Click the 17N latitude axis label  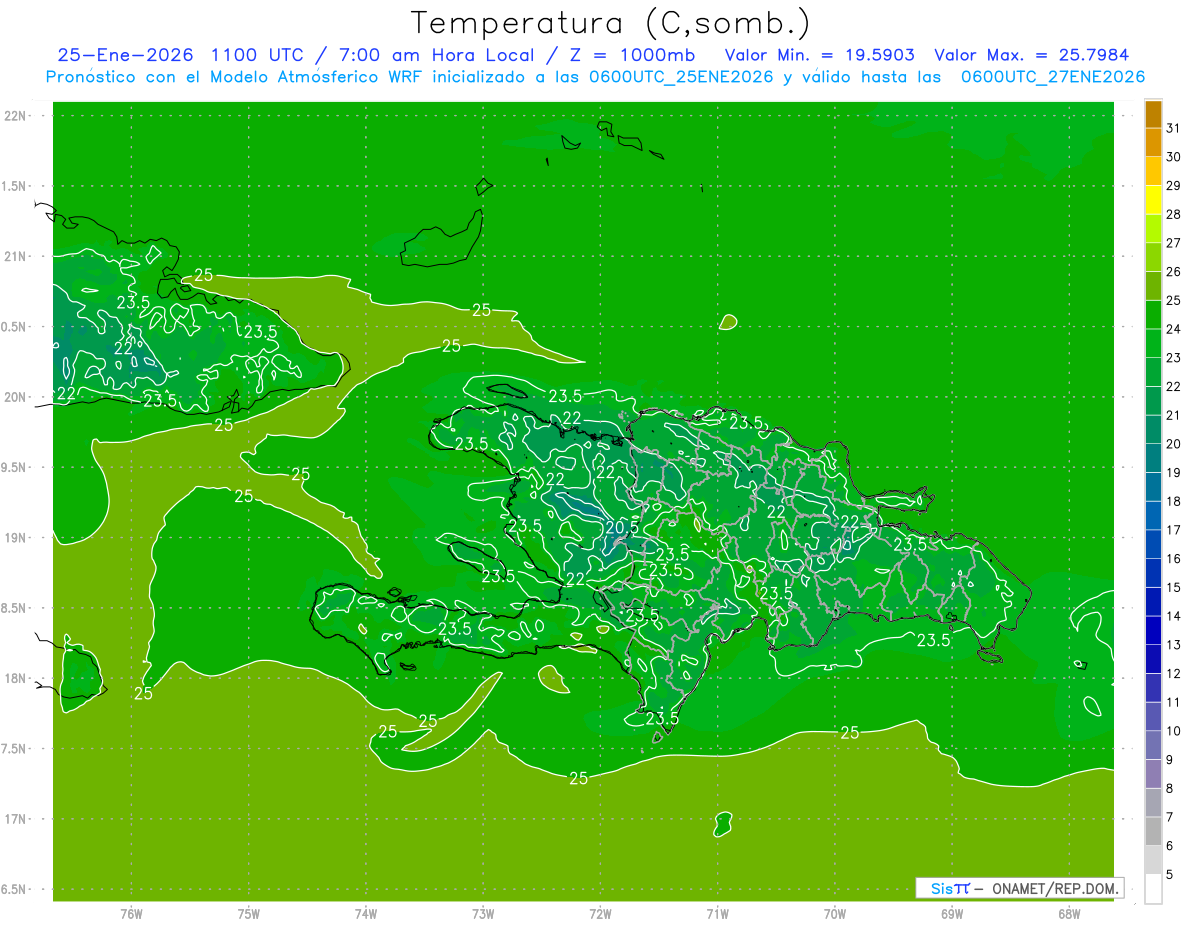[x=16, y=819]
